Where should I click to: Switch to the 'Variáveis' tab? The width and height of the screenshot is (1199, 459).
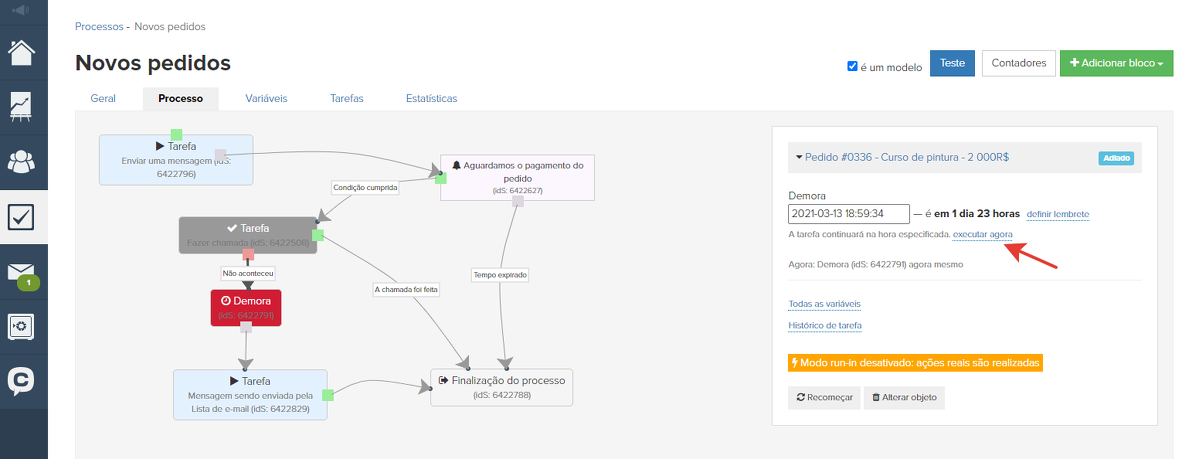(x=266, y=99)
